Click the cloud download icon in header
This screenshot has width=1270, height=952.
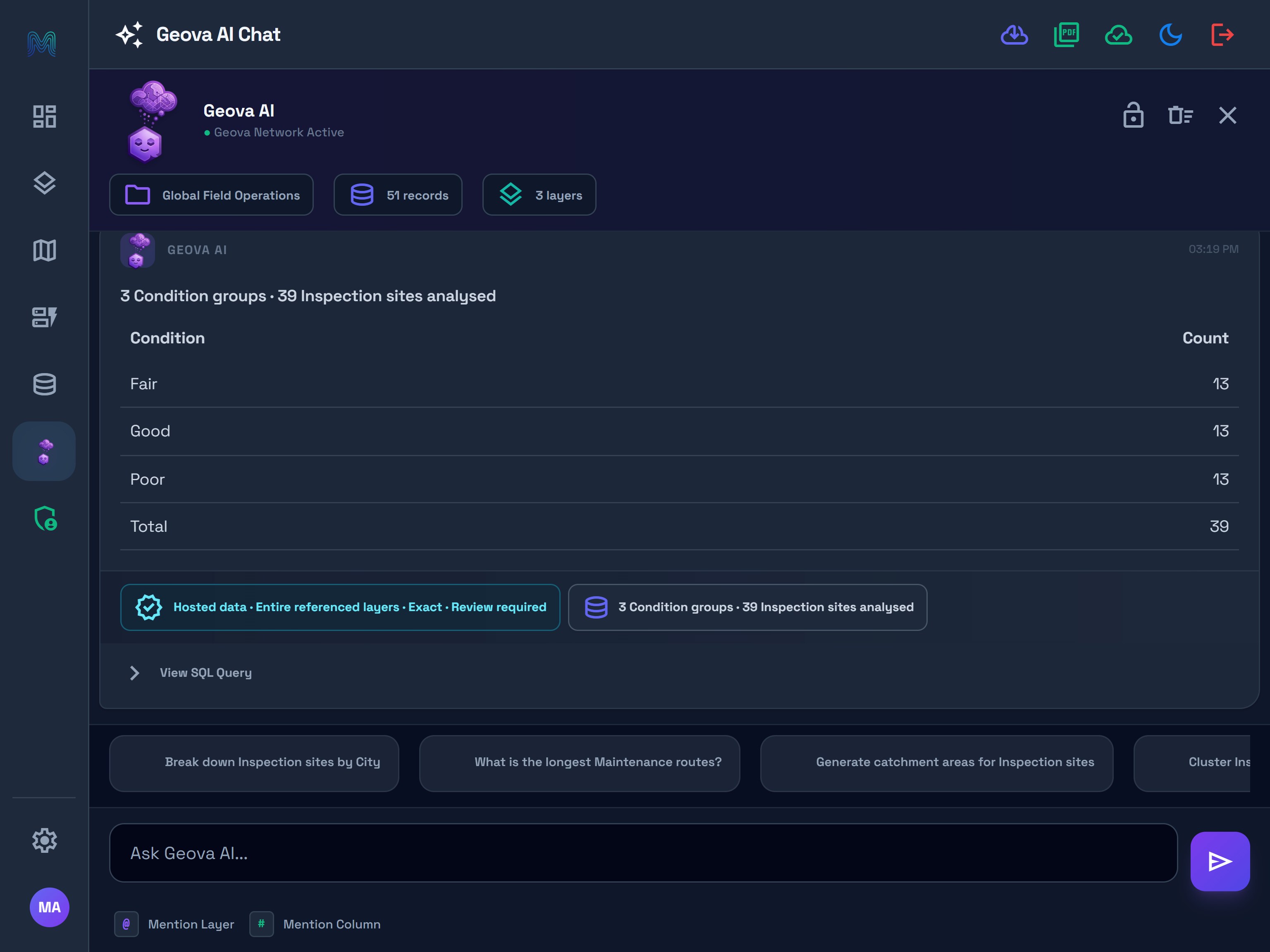[x=1015, y=35]
